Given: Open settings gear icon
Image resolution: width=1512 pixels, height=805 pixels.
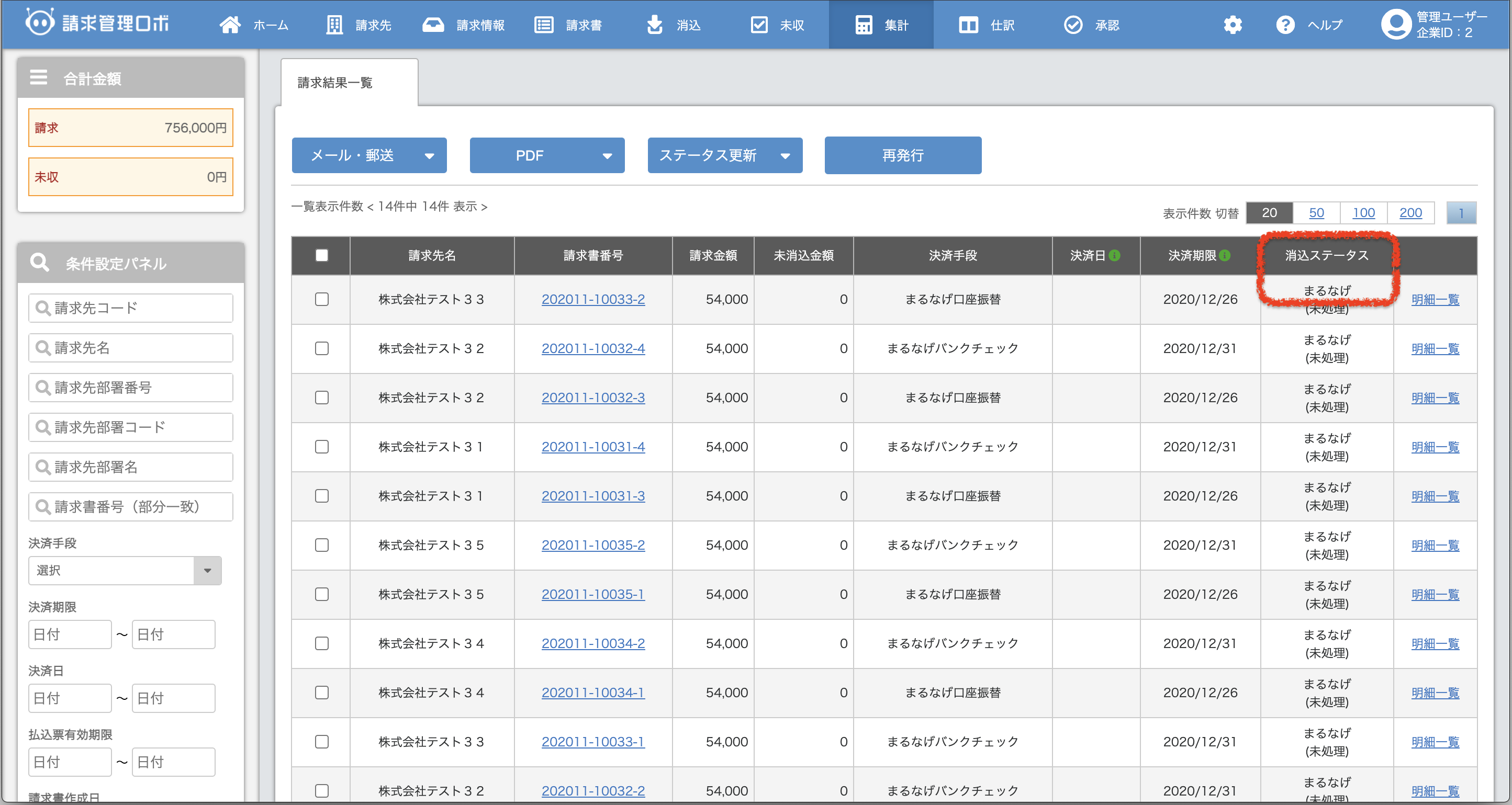Looking at the screenshot, I should [x=1233, y=25].
